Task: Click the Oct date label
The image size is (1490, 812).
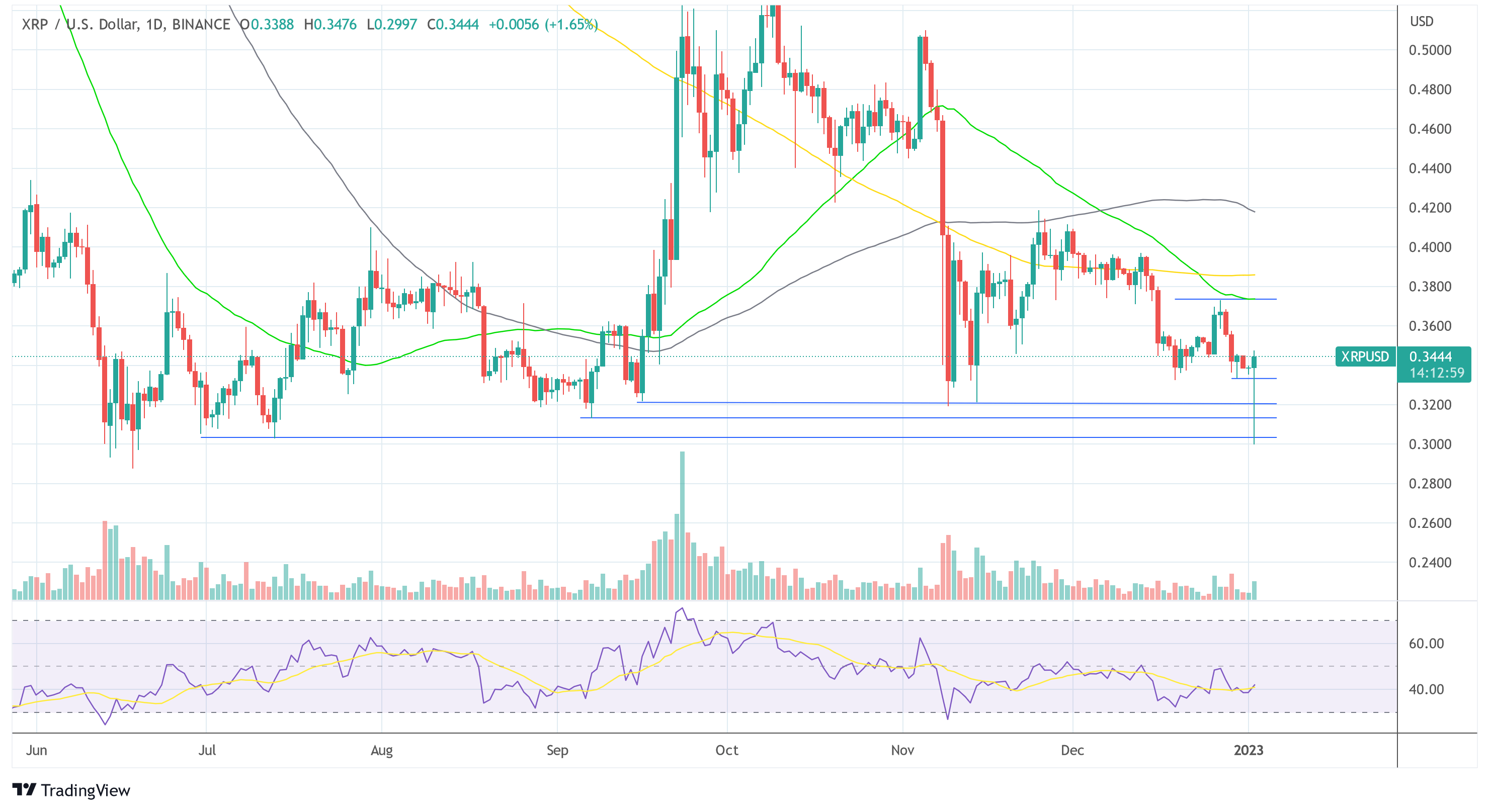Action: (726, 750)
